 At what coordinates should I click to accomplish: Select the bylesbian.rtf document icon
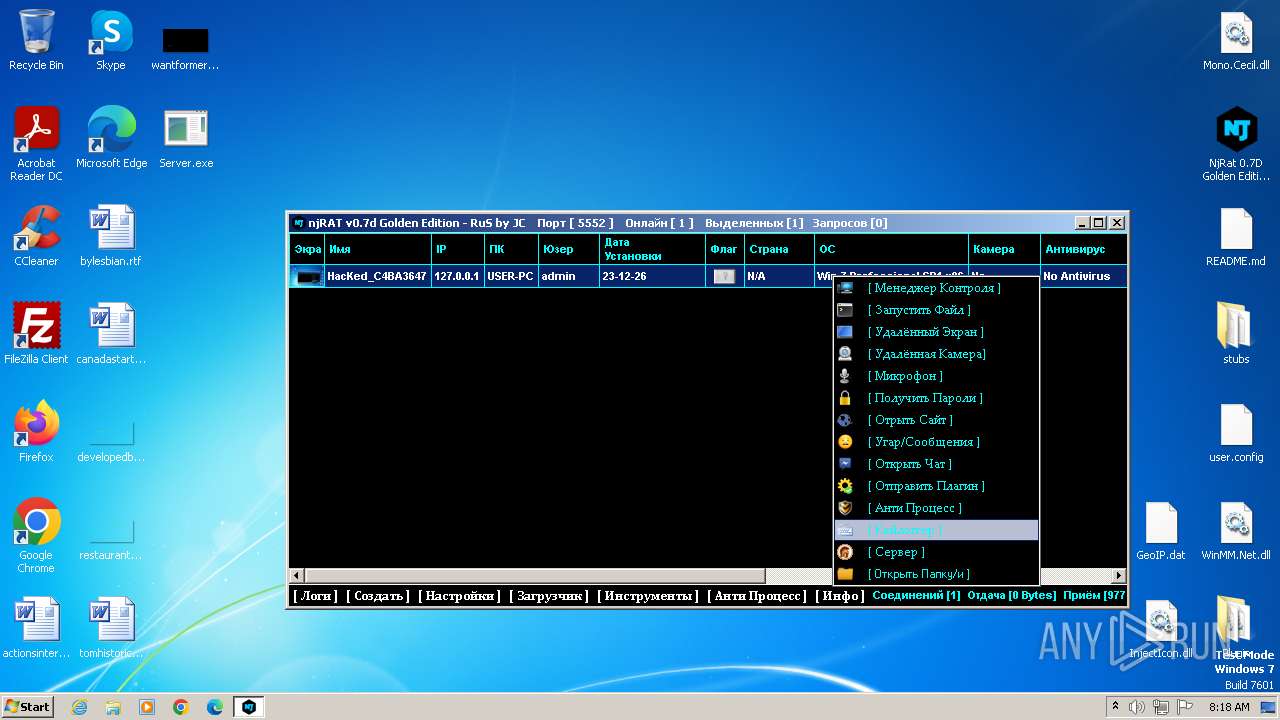pyautogui.click(x=110, y=236)
